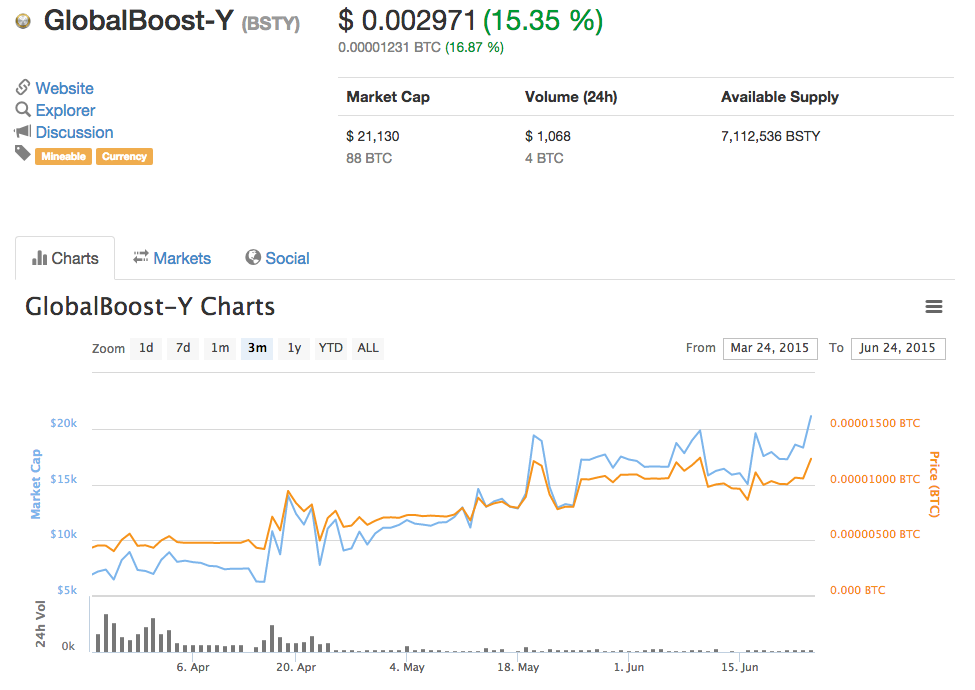Choose the YTD zoom range
The width and height of the screenshot is (975, 690).
click(x=331, y=348)
